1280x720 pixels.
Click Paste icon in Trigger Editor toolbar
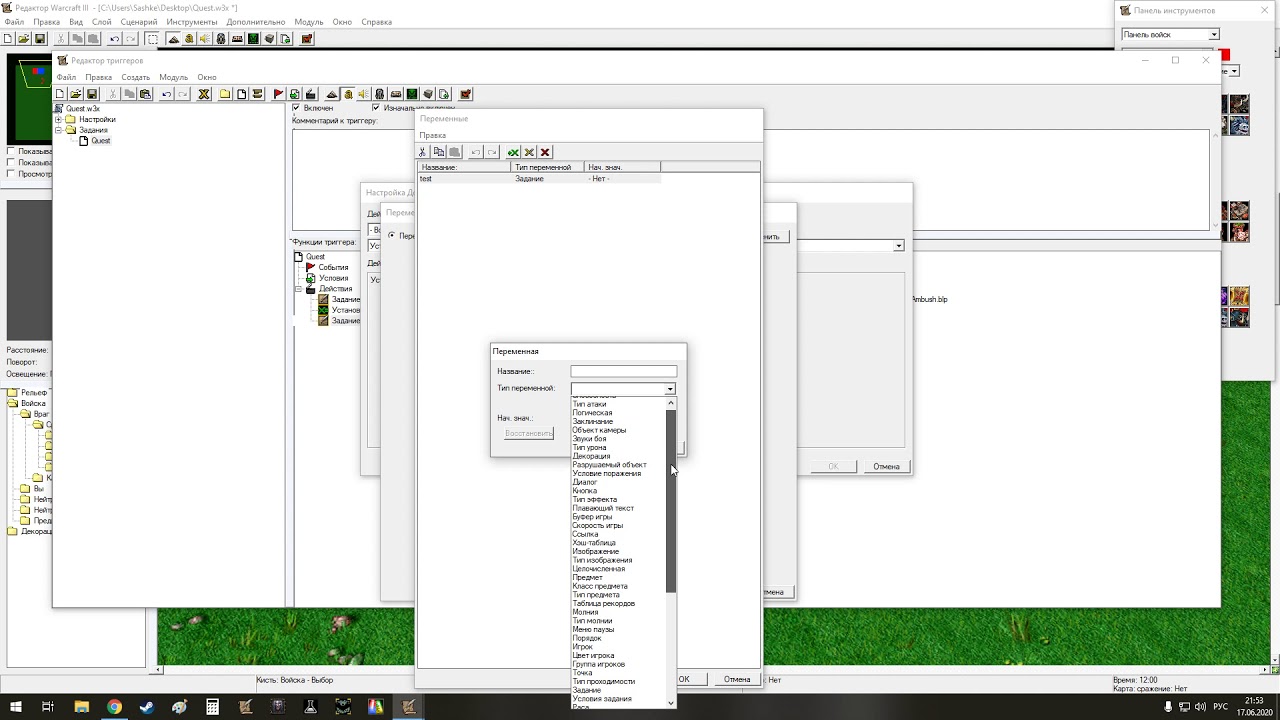pos(145,94)
